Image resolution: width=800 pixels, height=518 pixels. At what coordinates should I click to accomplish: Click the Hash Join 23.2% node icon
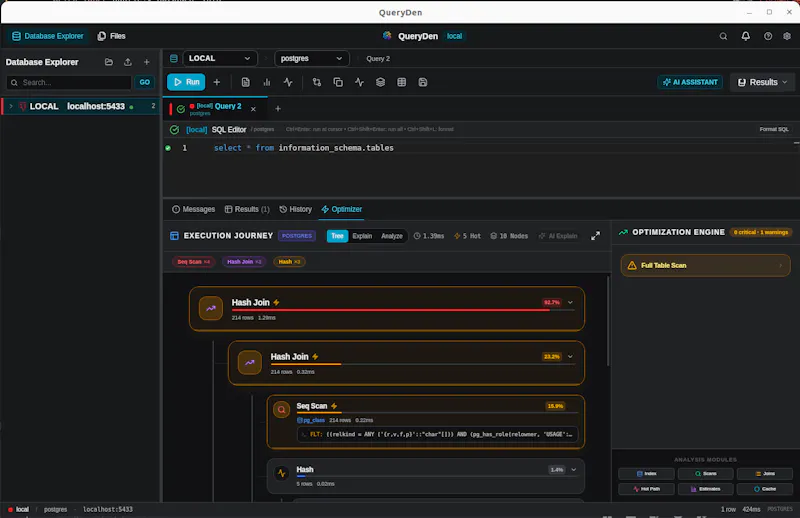[x=249, y=362]
